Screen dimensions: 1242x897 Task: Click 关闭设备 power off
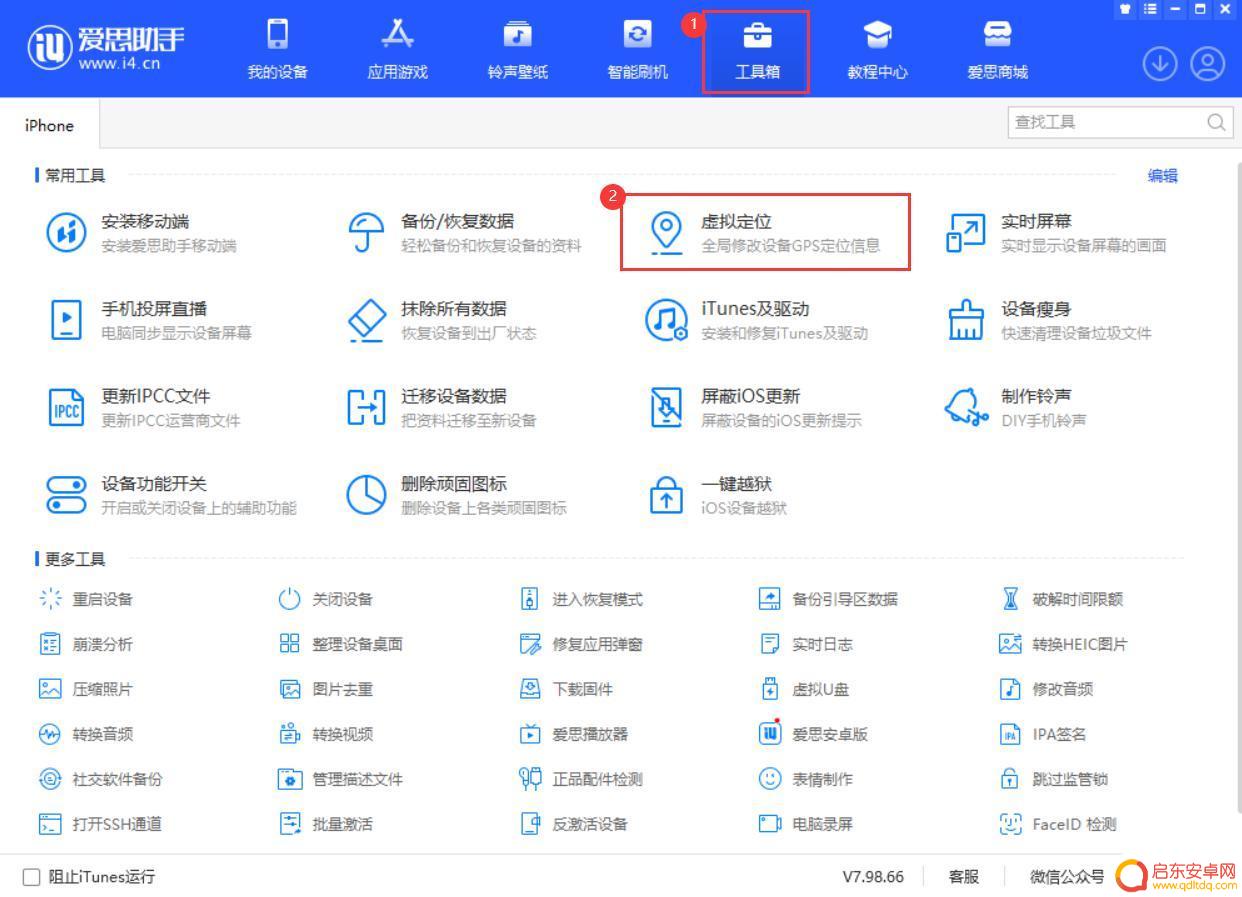pos(326,599)
